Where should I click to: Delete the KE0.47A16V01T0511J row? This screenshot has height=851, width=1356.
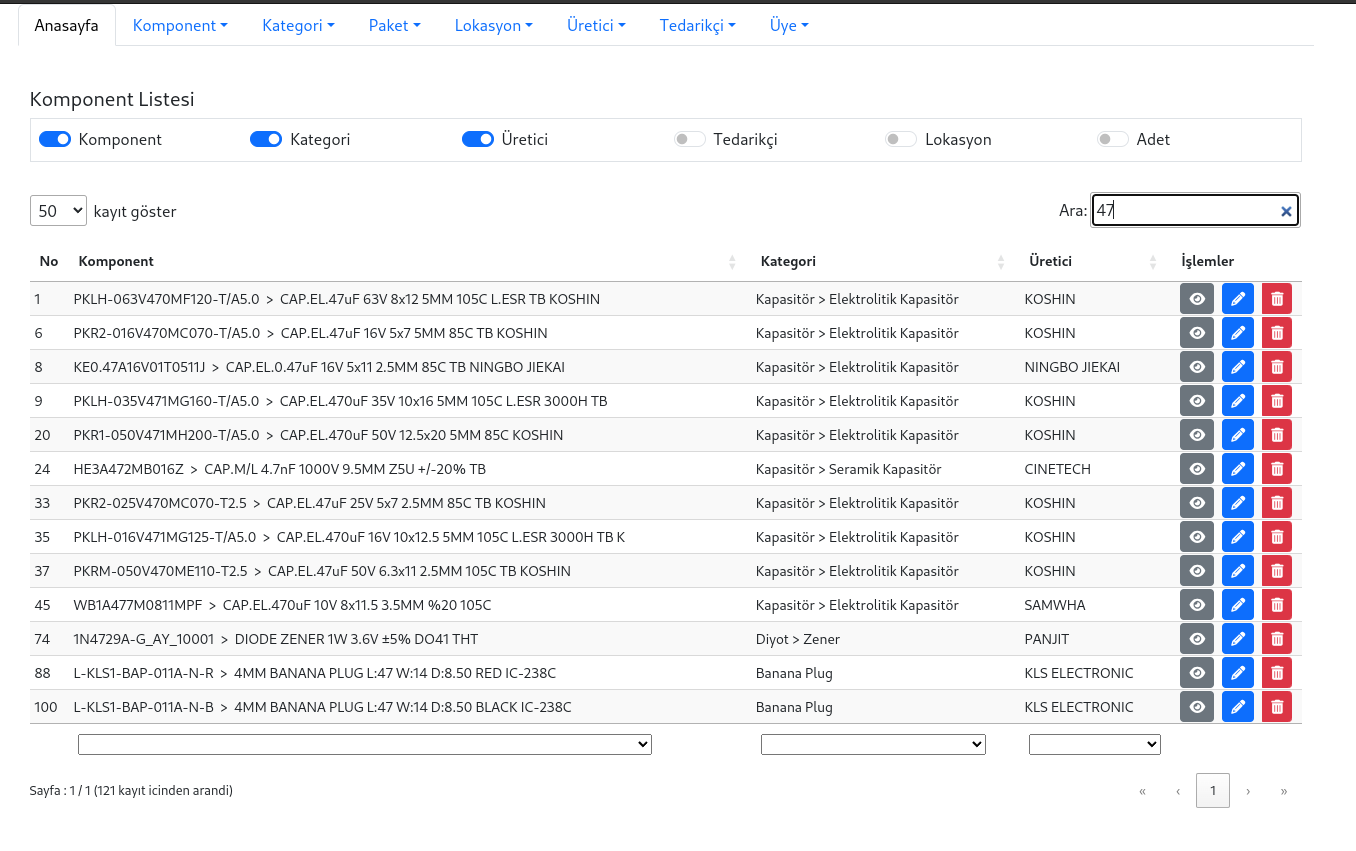[x=1277, y=367]
